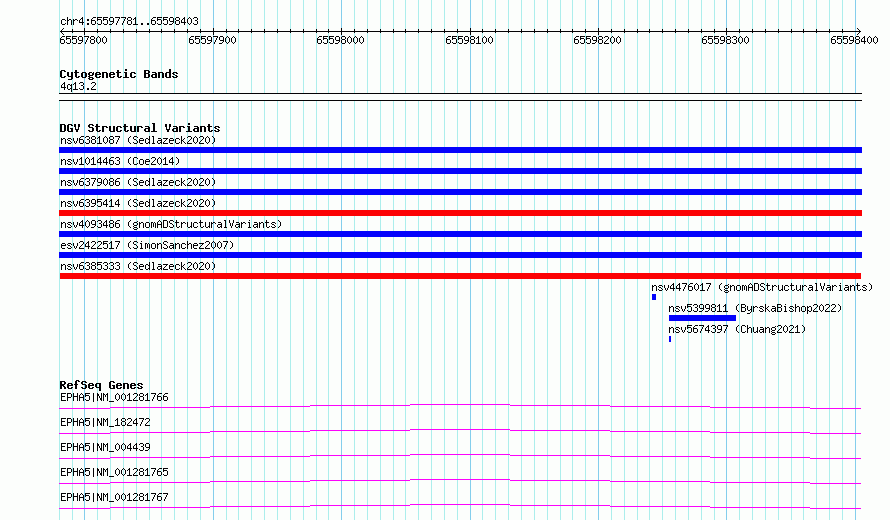Open the nsv5399811 (ByrskaBishop2022) label
The height and width of the screenshot is (520, 890).
(755, 308)
